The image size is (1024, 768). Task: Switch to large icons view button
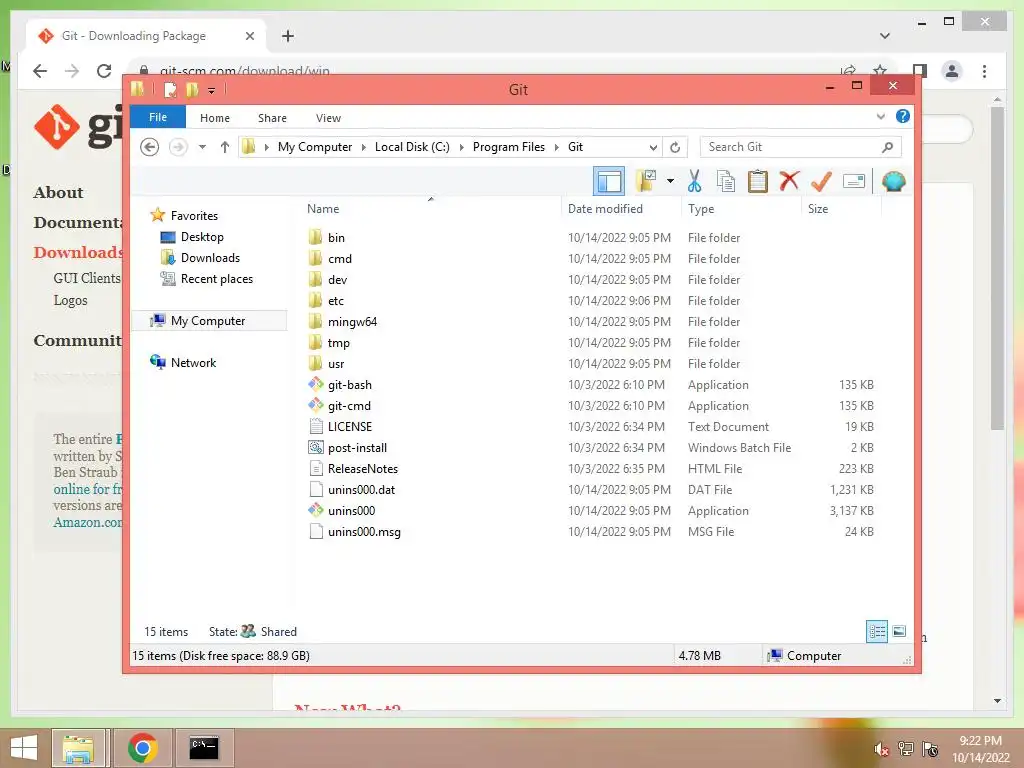point(899,631)
